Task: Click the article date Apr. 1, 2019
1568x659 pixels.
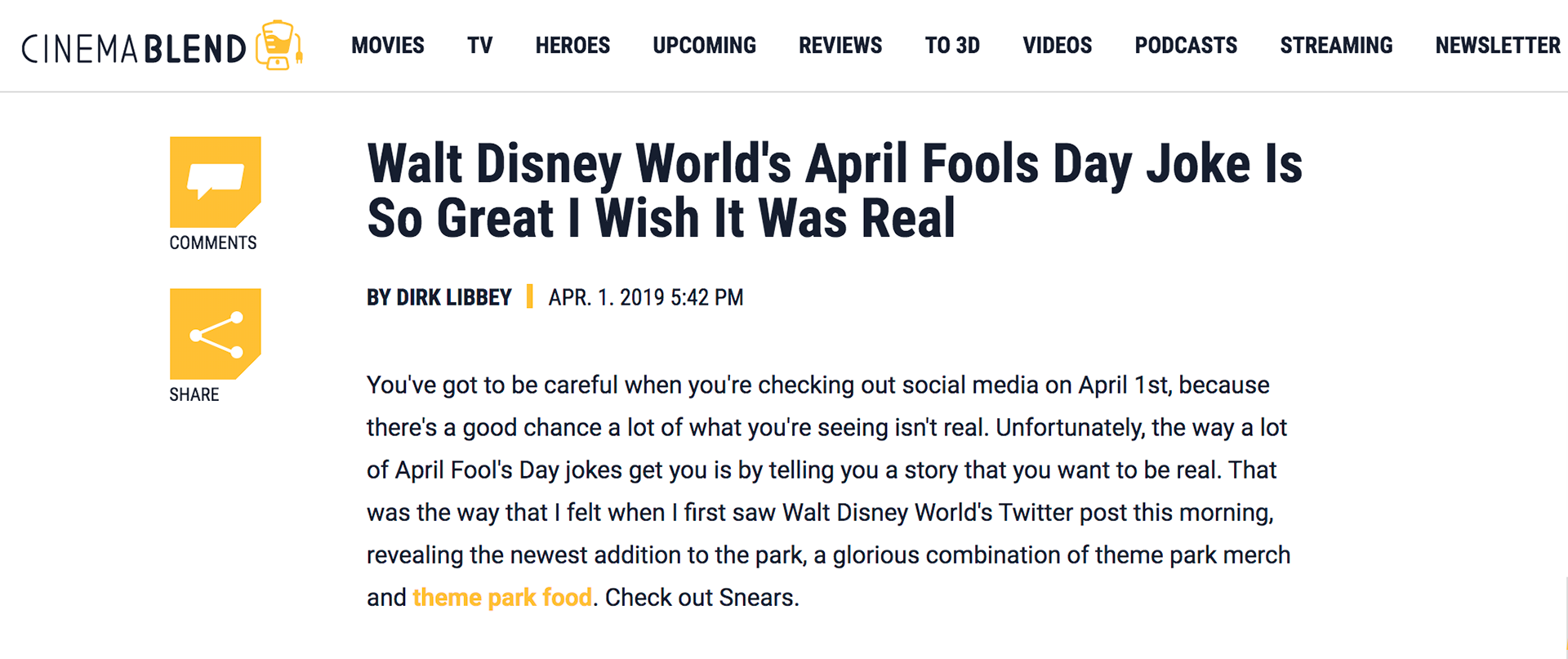Action: point(645,297)
